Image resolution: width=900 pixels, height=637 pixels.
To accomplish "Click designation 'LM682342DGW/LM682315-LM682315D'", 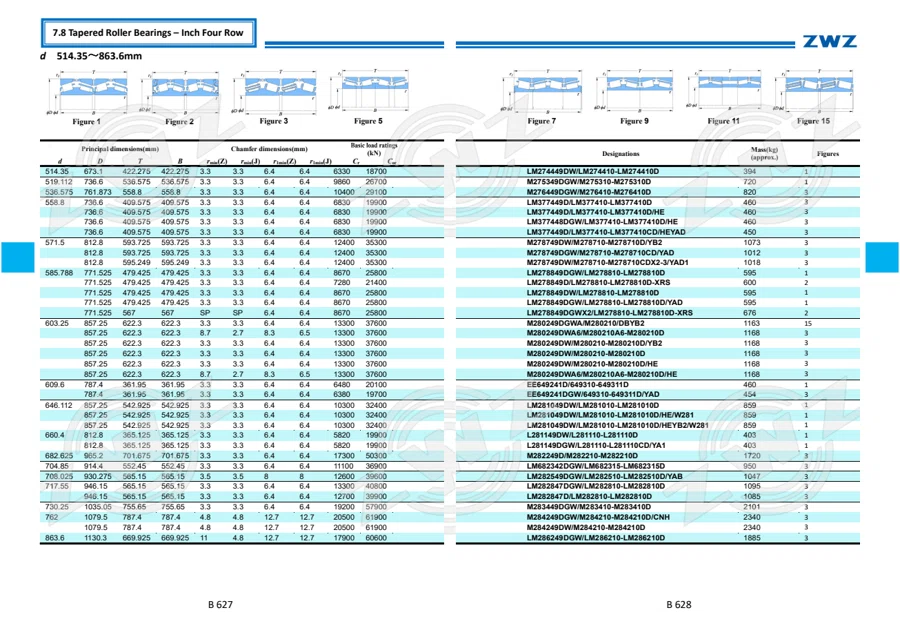I will [x=596, y=466].
